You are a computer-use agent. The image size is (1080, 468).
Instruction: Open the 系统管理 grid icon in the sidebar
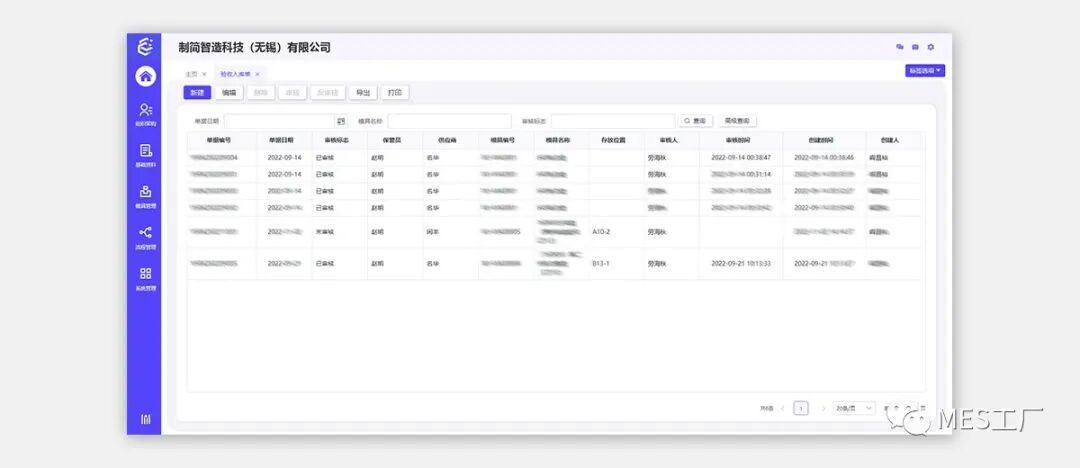pos(145,274)
